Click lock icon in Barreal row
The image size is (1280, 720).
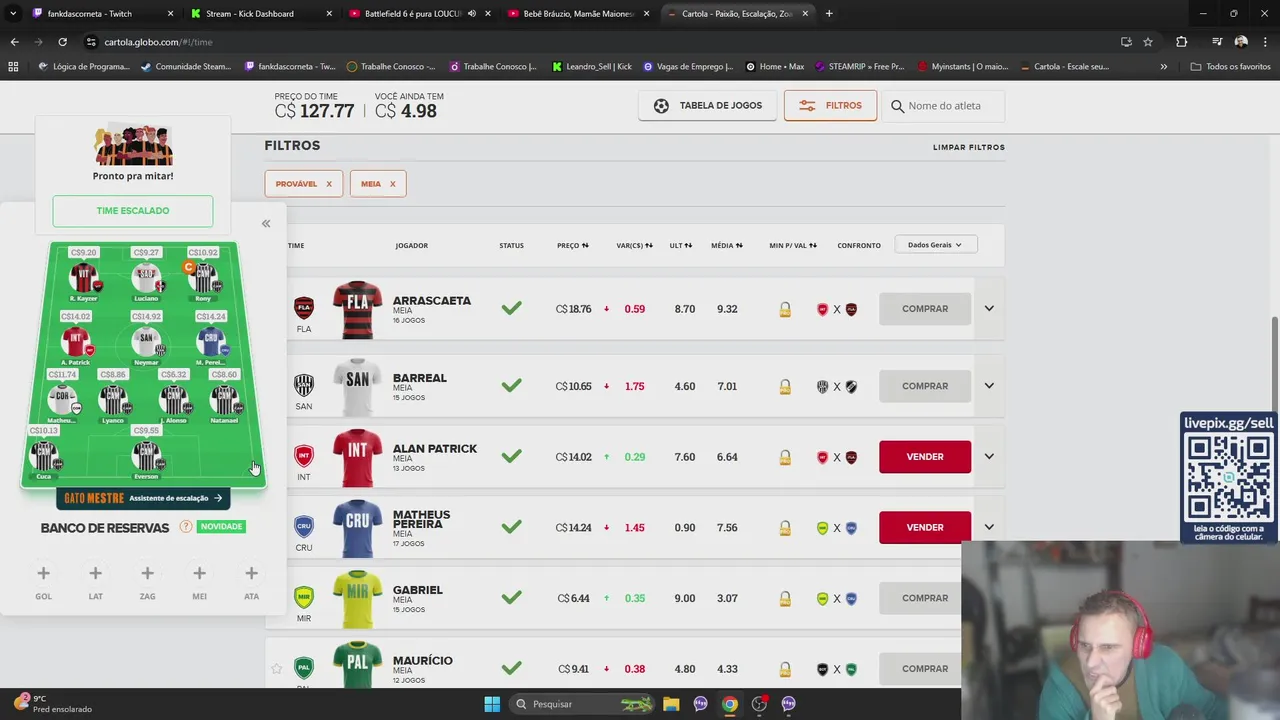785,387
